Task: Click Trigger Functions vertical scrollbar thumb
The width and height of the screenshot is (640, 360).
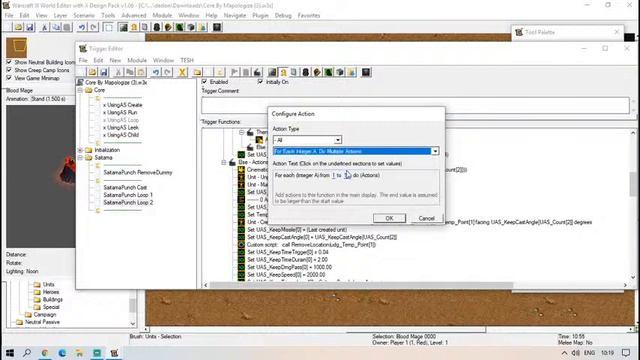Action: click(x=633, y=184)
